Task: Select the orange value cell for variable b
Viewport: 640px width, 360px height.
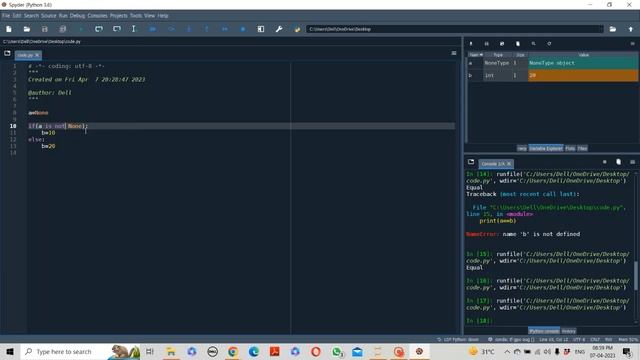Action: (583, 75)
